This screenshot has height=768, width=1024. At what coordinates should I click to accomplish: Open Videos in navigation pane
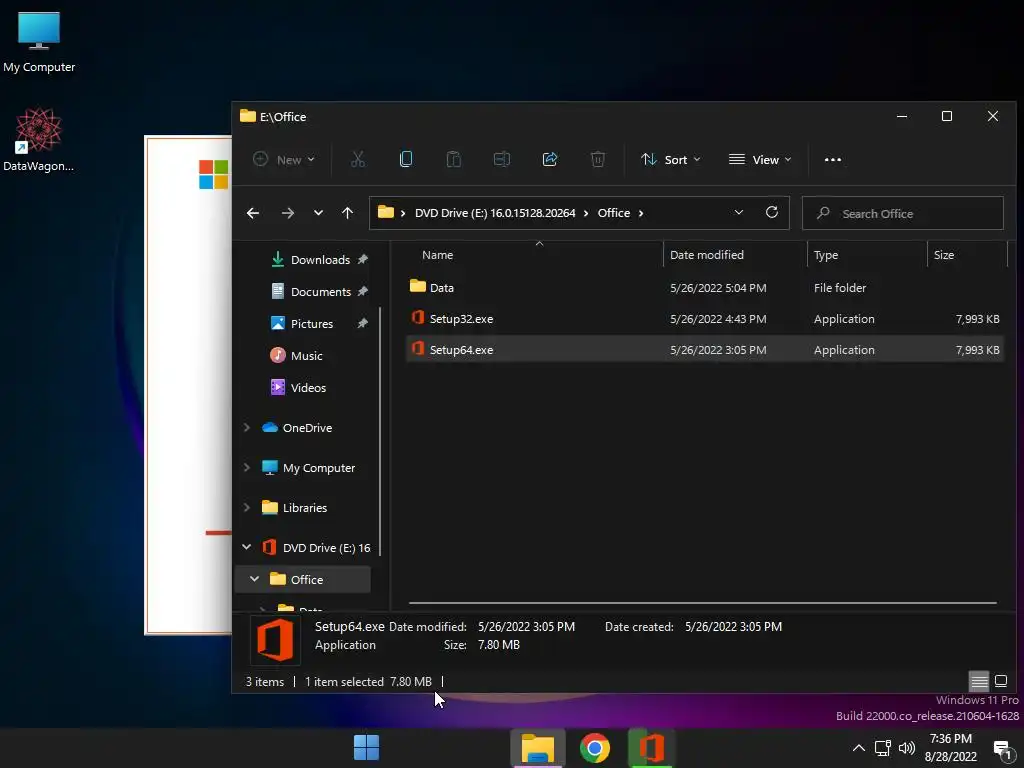pos(308,387)
